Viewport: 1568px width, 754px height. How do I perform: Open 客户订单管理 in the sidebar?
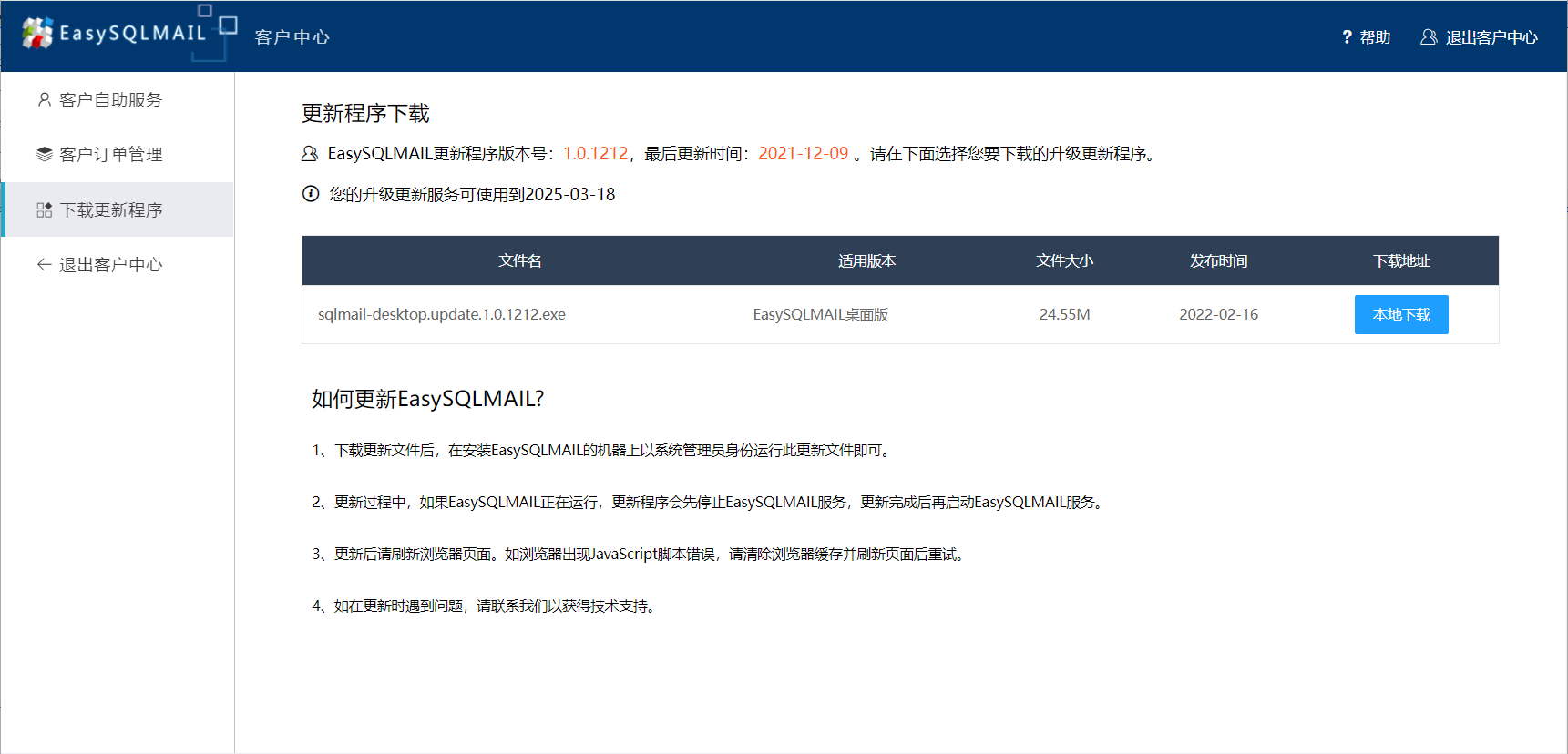click(x=118, y=154)
